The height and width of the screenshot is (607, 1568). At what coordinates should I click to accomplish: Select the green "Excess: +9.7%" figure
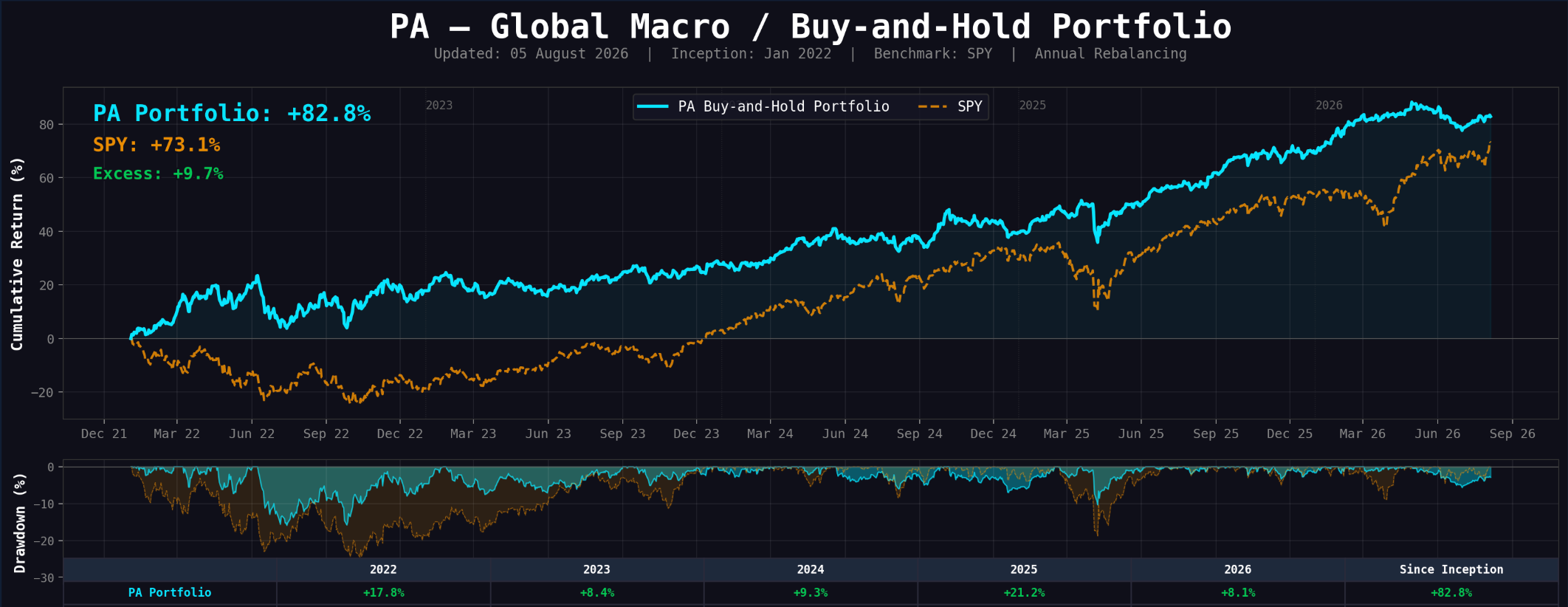[158, 174]
